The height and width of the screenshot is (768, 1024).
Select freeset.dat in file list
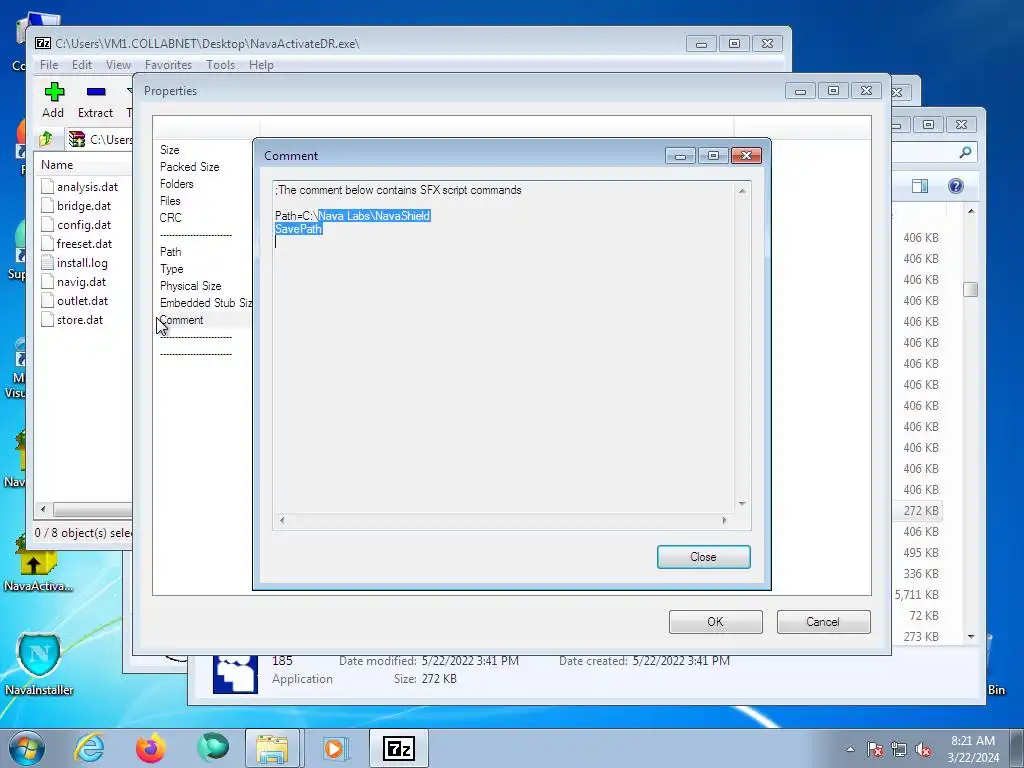click(x=84, y=244)
